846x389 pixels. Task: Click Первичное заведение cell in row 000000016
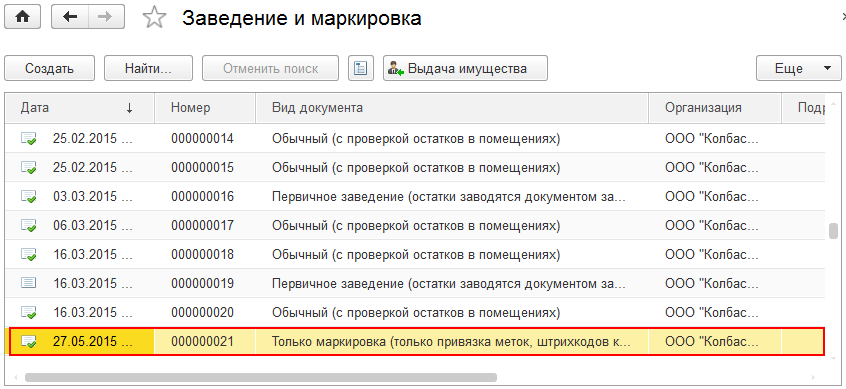[452, 196]
